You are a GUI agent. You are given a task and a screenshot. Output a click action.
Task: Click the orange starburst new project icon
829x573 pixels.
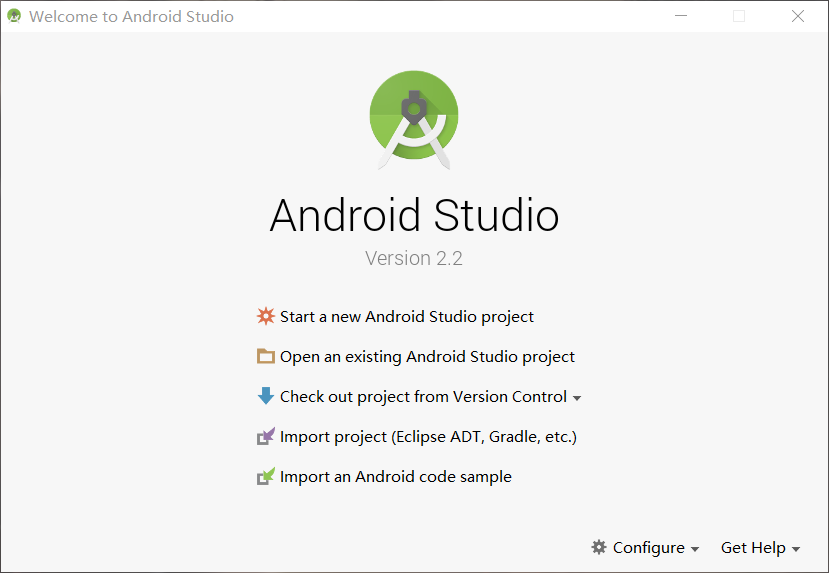coord(265,316)
